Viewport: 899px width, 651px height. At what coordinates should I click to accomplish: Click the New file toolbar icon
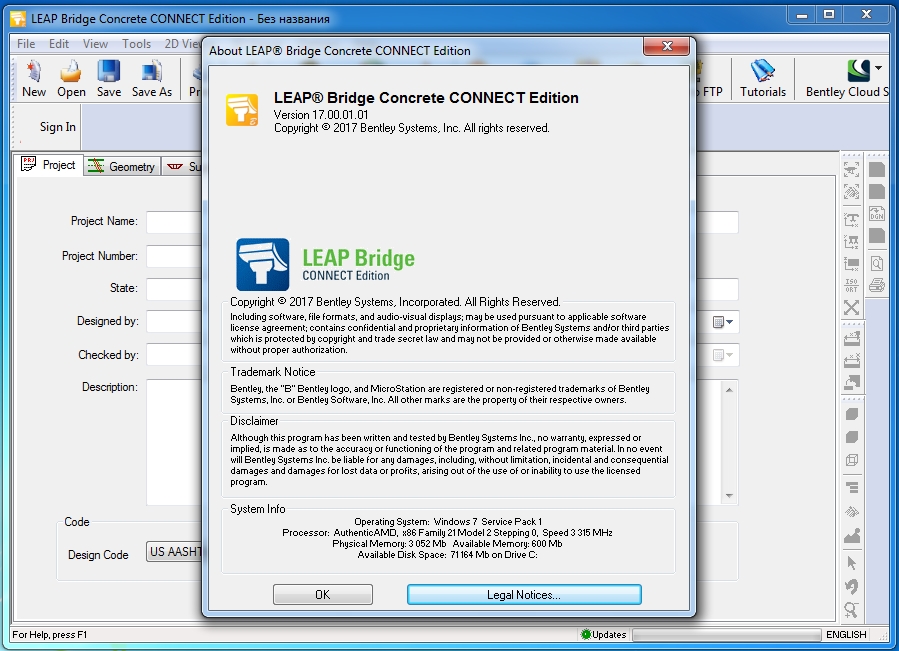[34, 71]
